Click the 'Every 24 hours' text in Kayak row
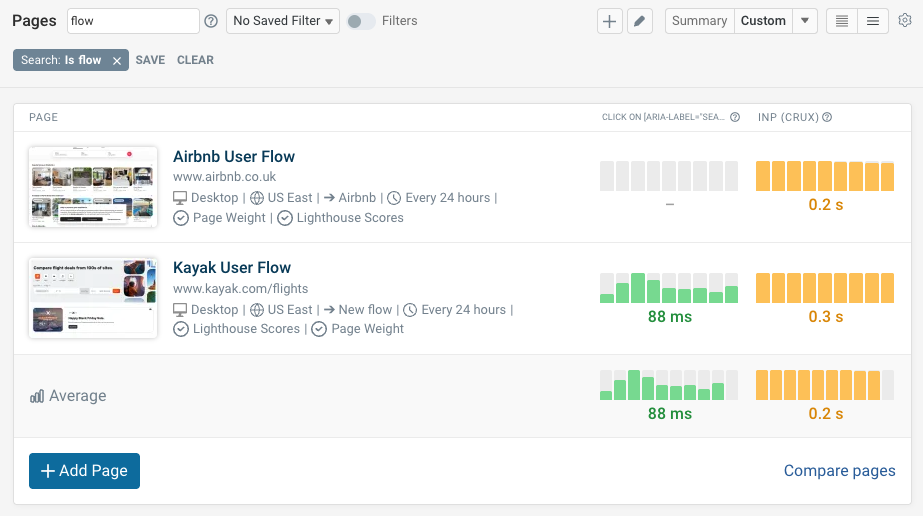Image resolution: width=923 pixels, height=516 pixels. [463, 309]
